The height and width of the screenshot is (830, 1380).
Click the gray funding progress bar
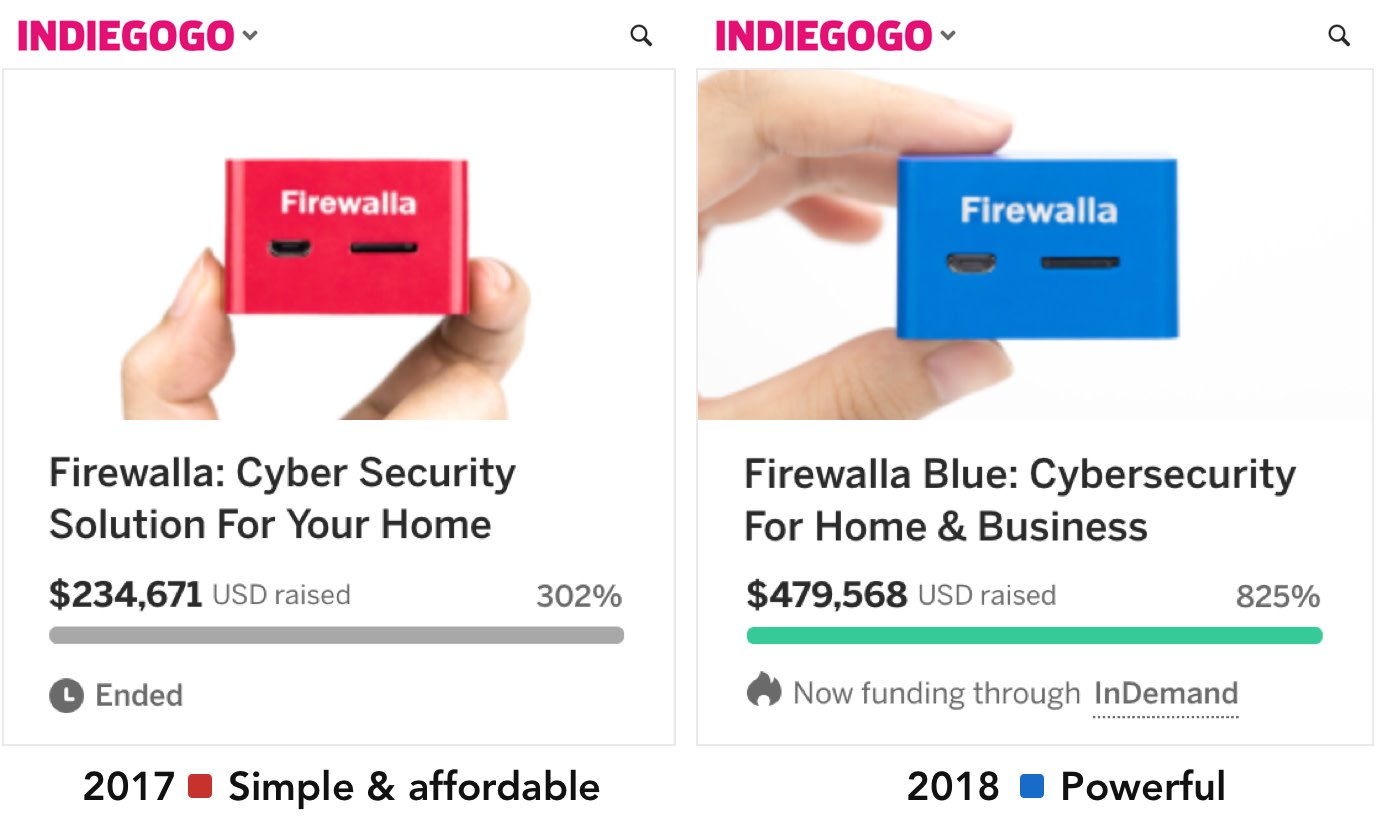336,635
